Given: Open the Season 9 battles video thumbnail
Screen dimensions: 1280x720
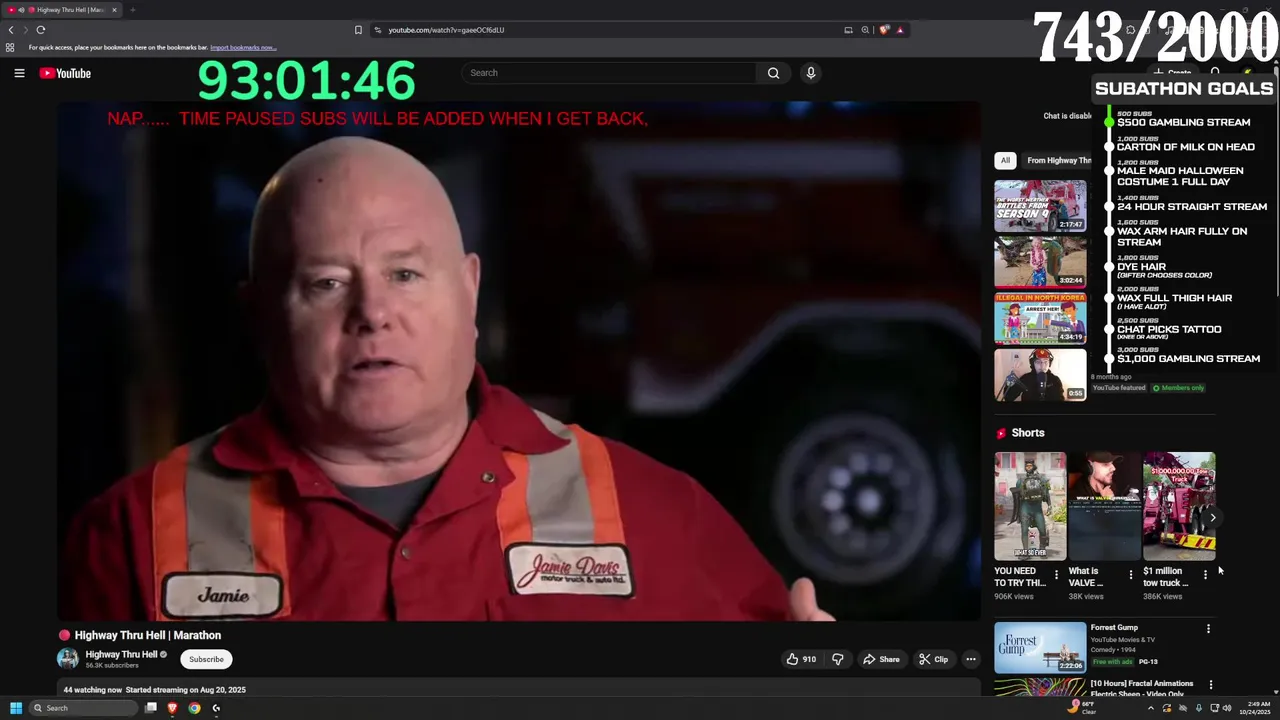Looking at the screenshot, I should pos(1040,206).
